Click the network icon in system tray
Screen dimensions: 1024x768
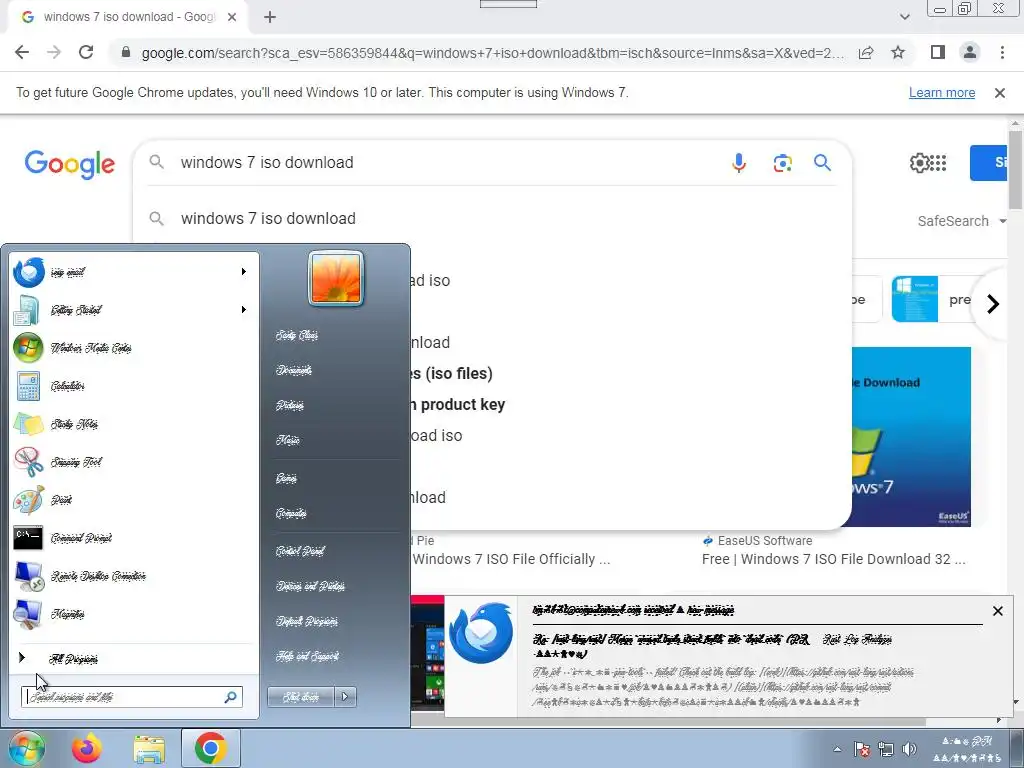coord(886,749)
